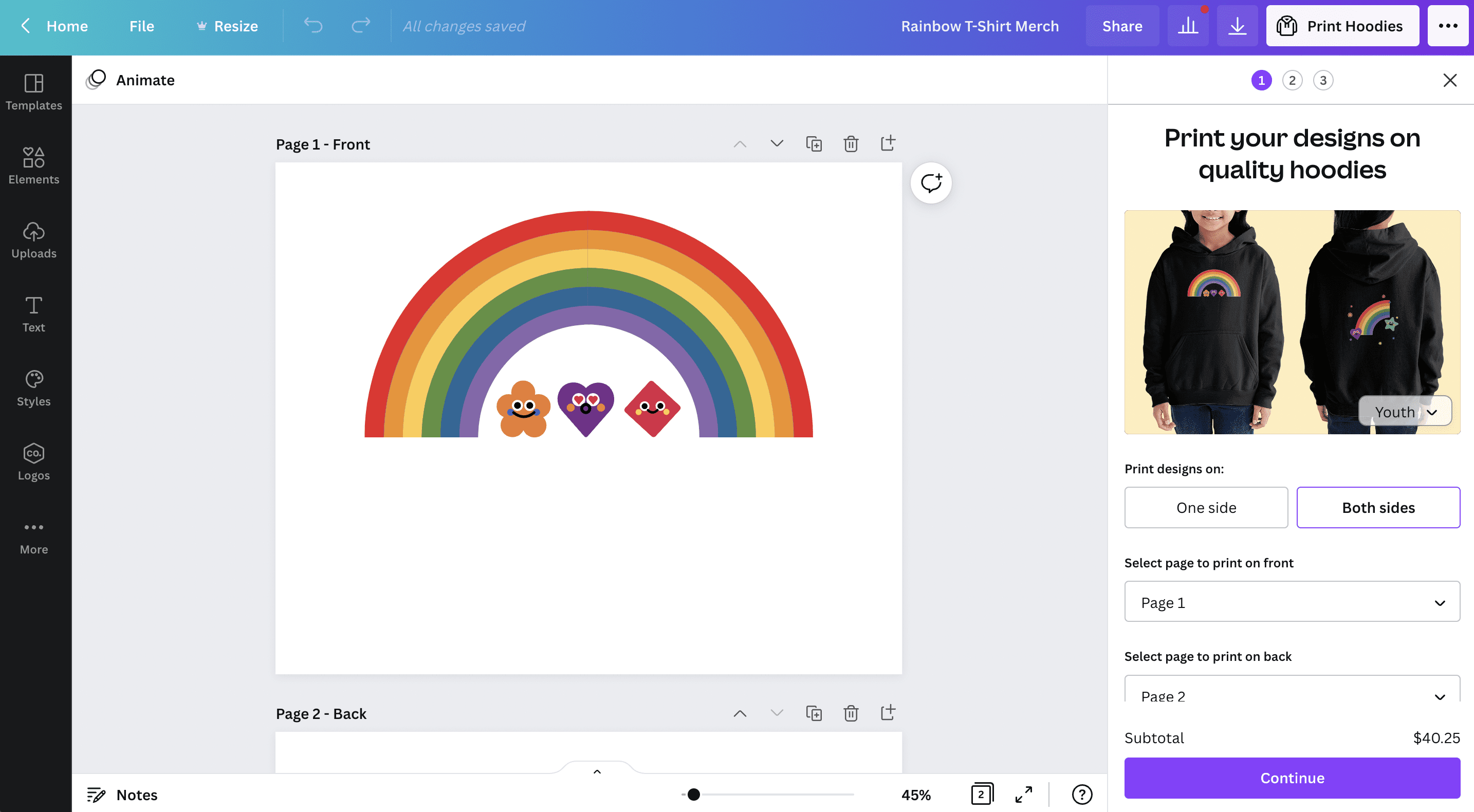
Task: Click the download icon in header
Action: coord(1237,26)
